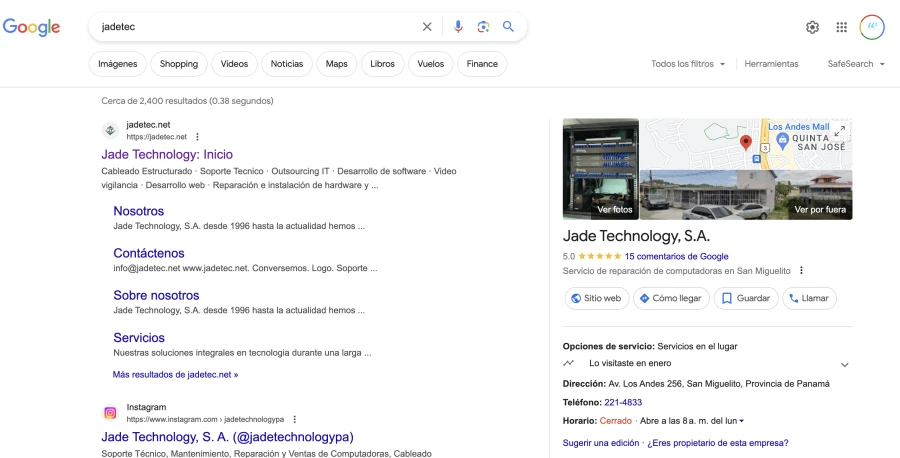Open '15 comentarios de Google' reviews

click(676, 257)
